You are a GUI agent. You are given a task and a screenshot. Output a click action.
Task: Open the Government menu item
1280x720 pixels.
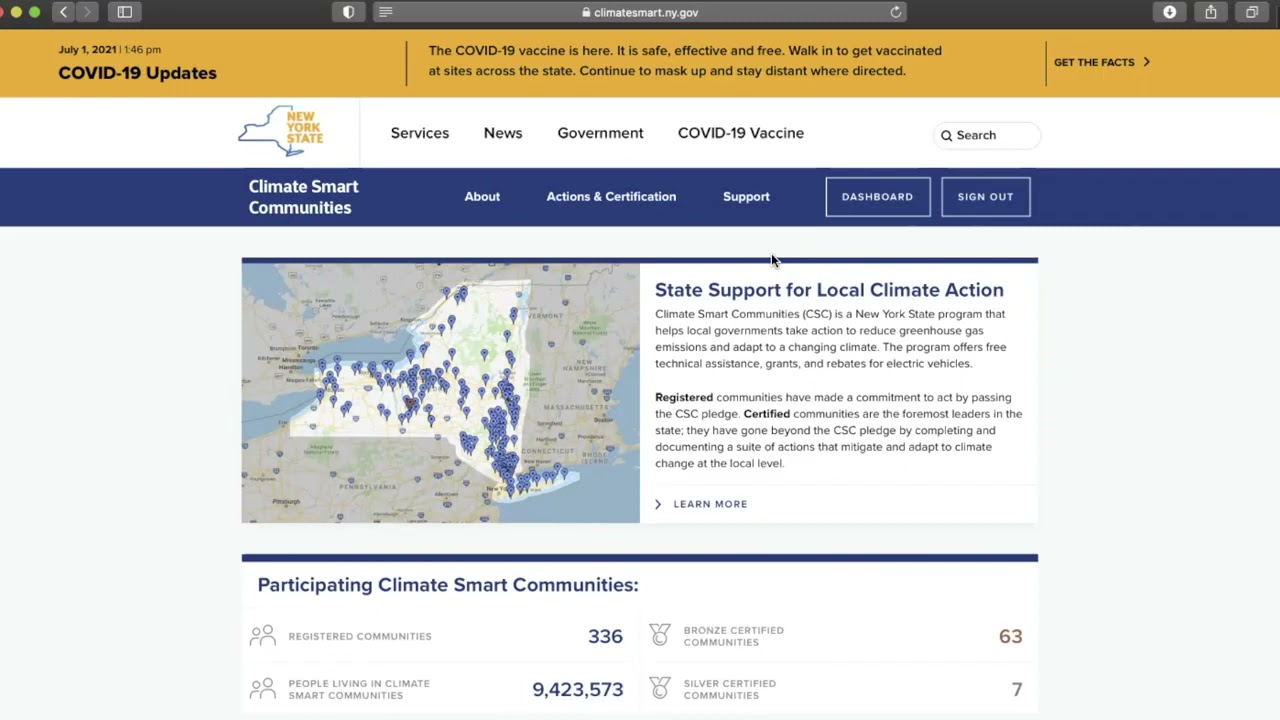601,133
